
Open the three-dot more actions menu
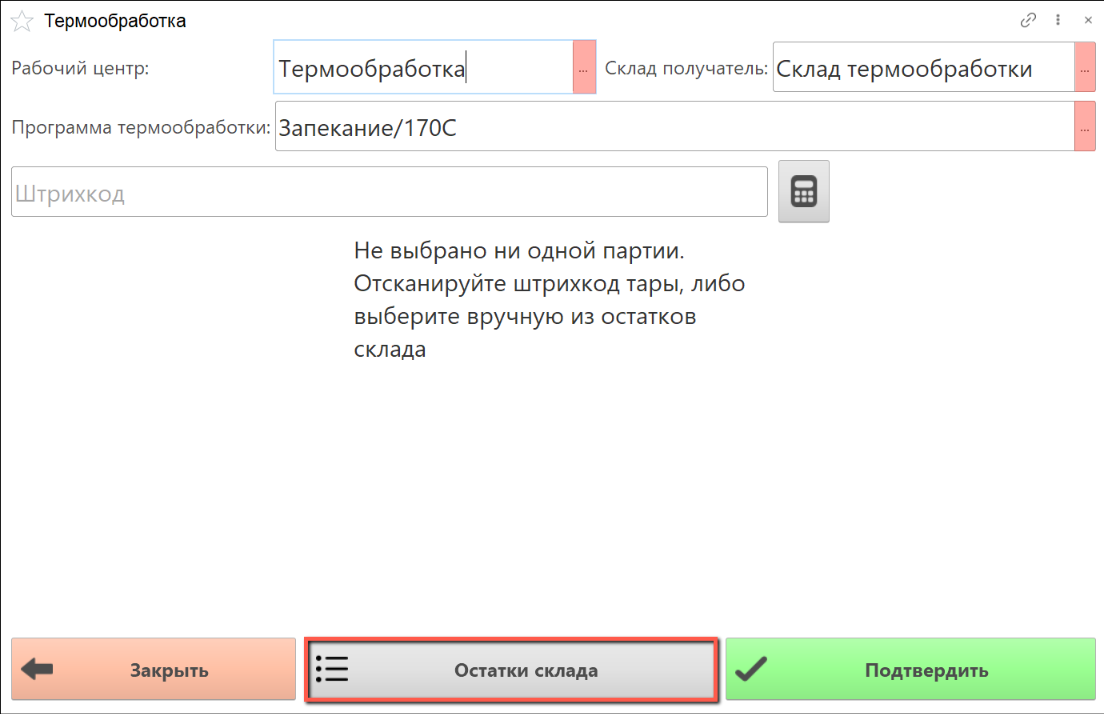1057,20
